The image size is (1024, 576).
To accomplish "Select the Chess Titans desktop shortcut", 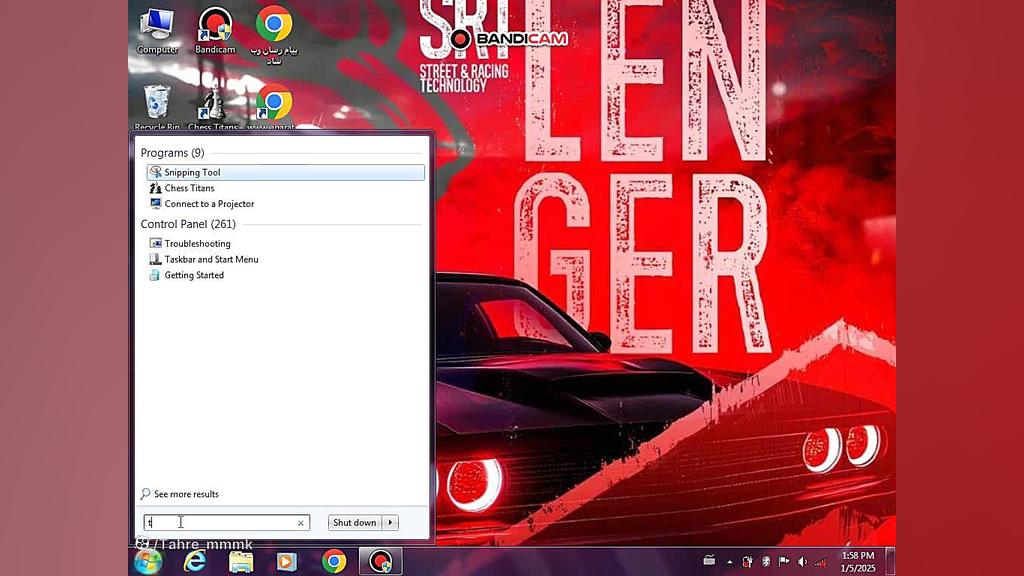I will pos(213,106).
